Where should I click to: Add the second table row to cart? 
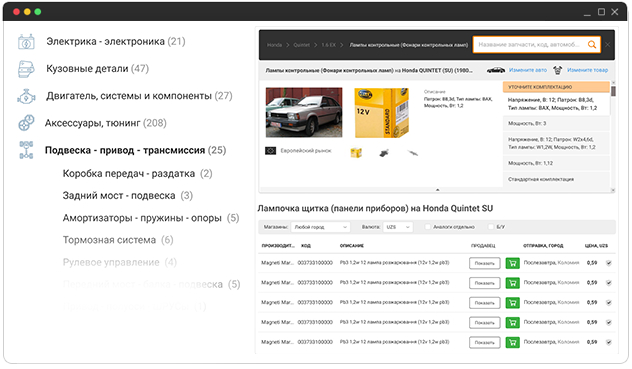512,283
